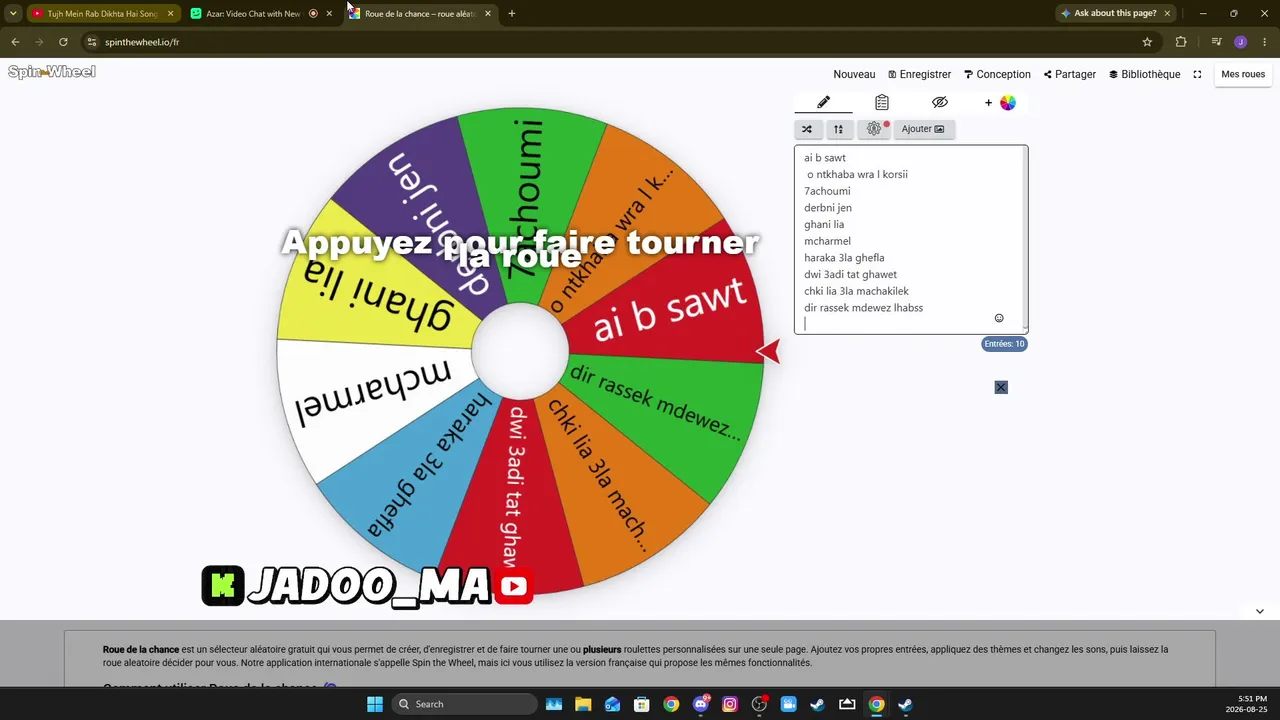Open the emoji picker smiley

(x=999, y=318)
